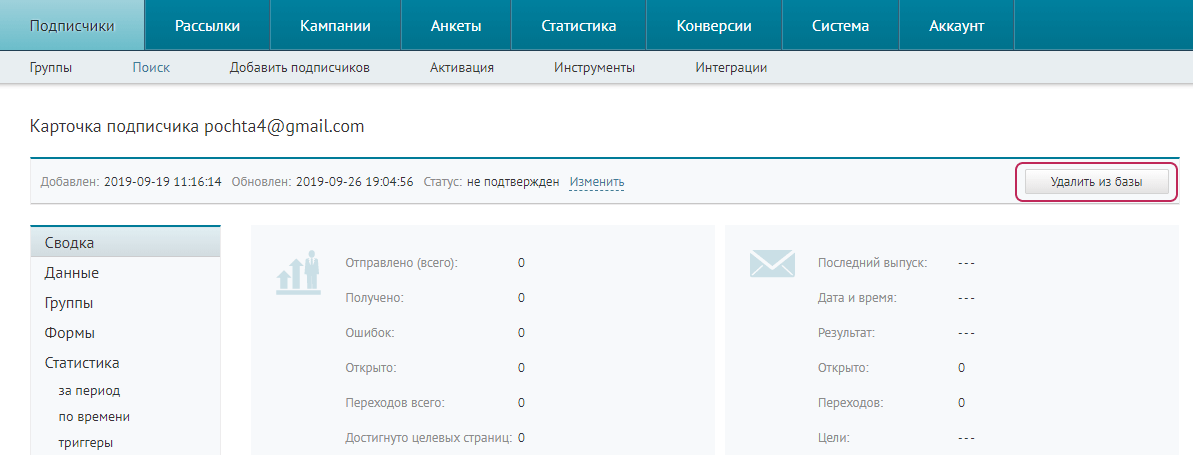This screenshot has width=1193, height=455.
Task: Click the Изменить status link
Action: coord(596,182)
